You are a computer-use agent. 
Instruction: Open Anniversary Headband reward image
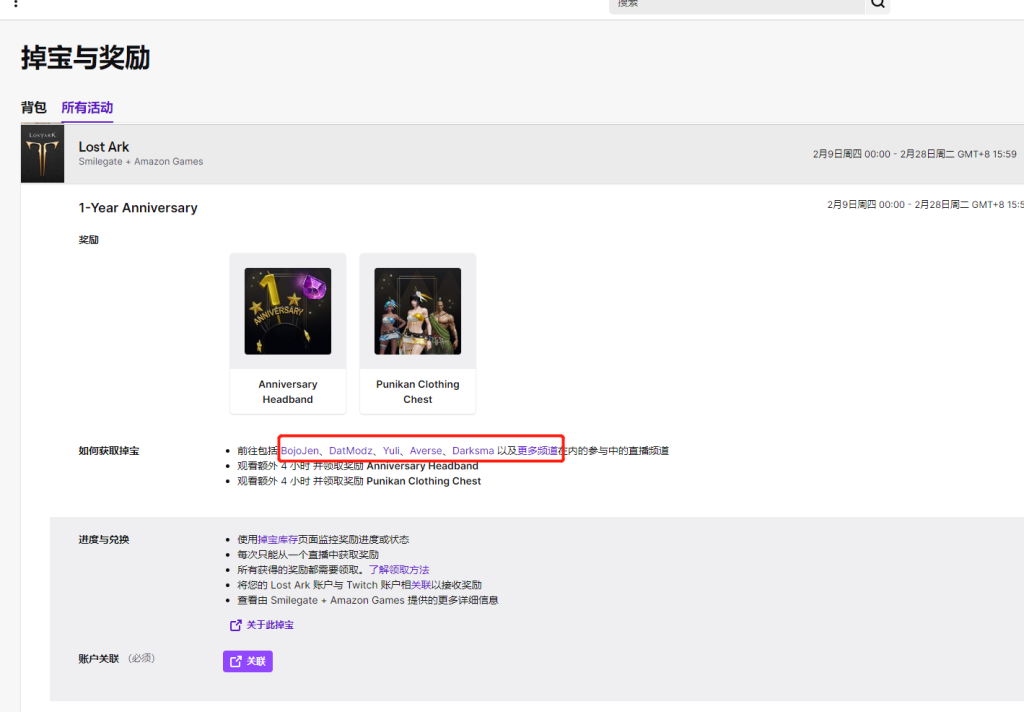click(x=287, y=311)
